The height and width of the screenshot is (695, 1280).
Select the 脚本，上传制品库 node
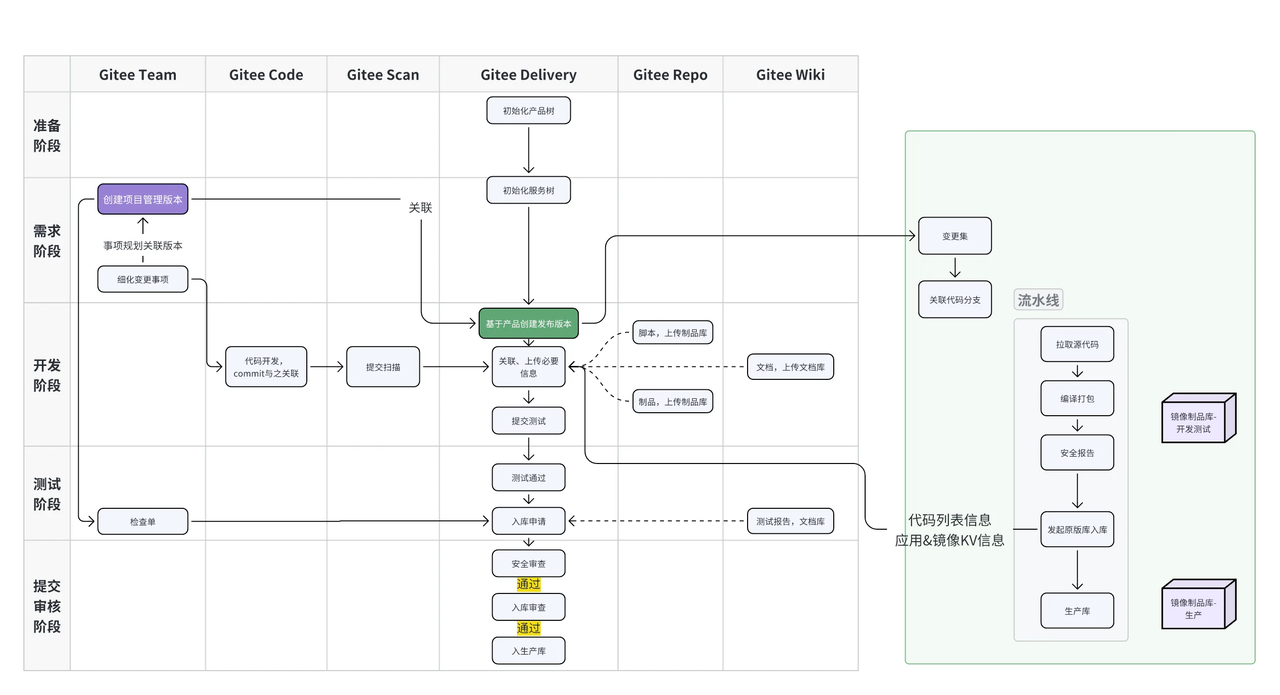pos(673,333)
